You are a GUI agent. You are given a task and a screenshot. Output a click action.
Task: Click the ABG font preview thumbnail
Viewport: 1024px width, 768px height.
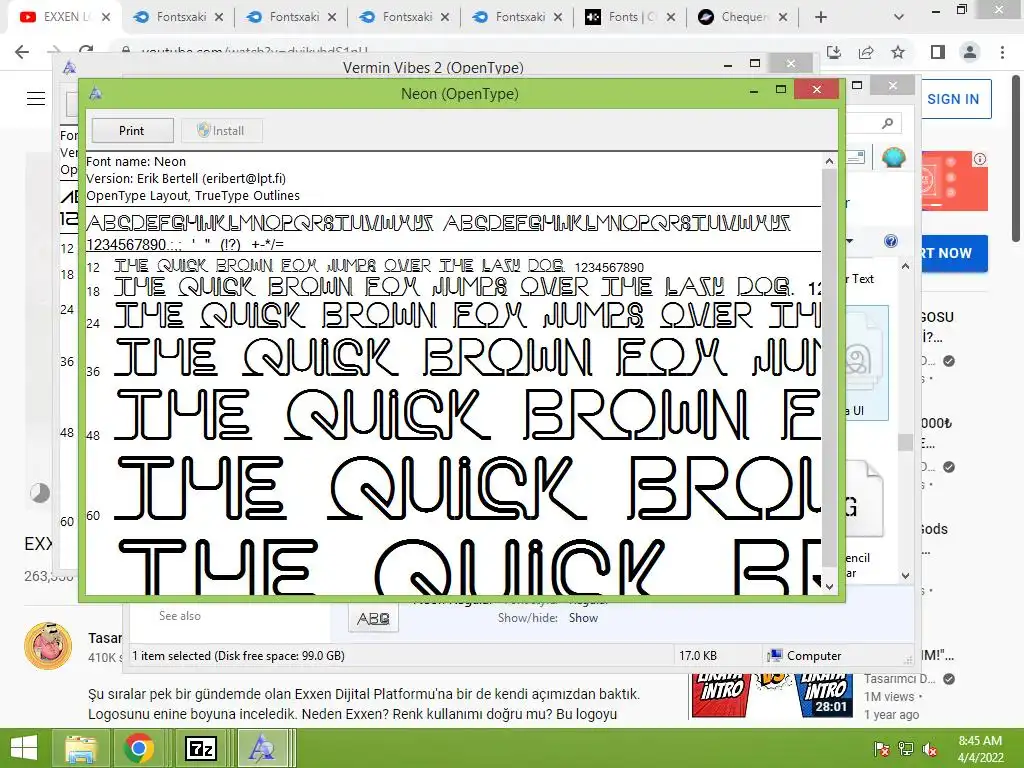coord(373,618)
